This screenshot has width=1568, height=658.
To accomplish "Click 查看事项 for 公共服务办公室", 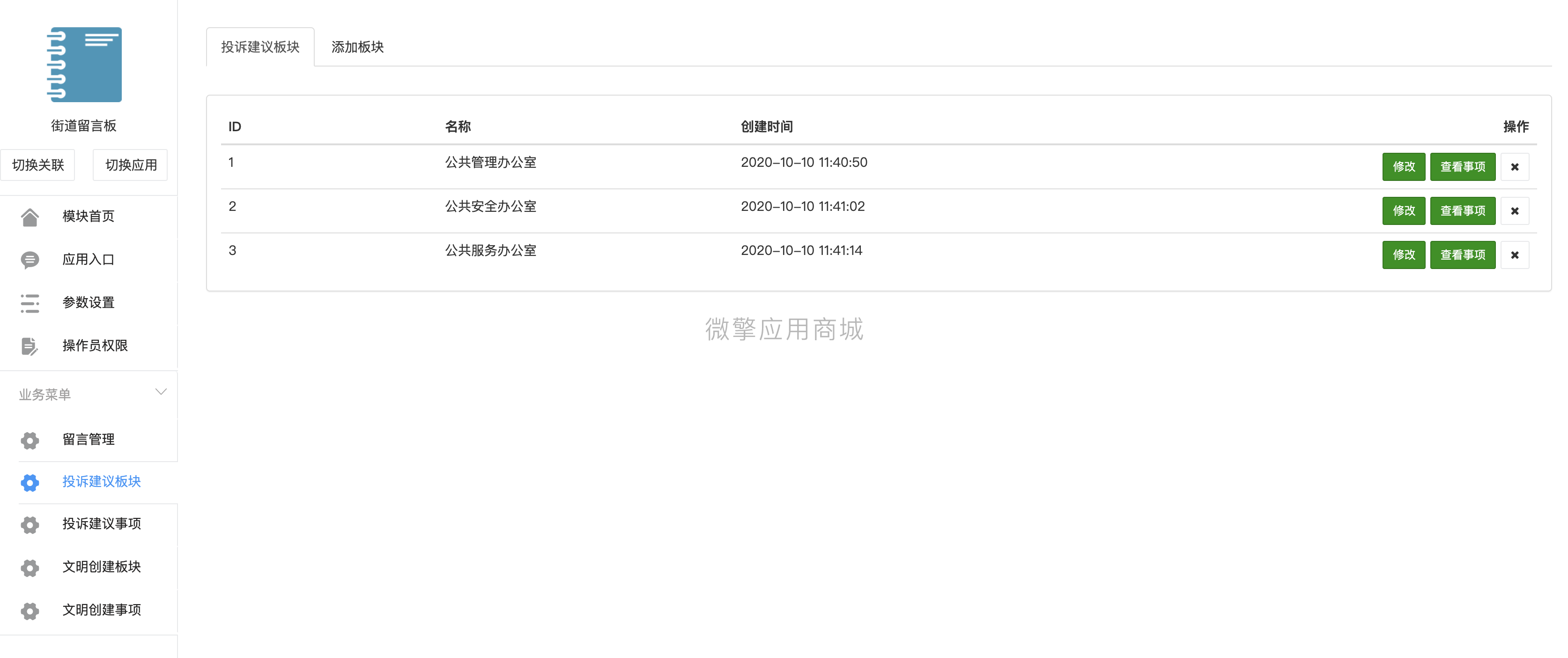I will coord(1463,254).
